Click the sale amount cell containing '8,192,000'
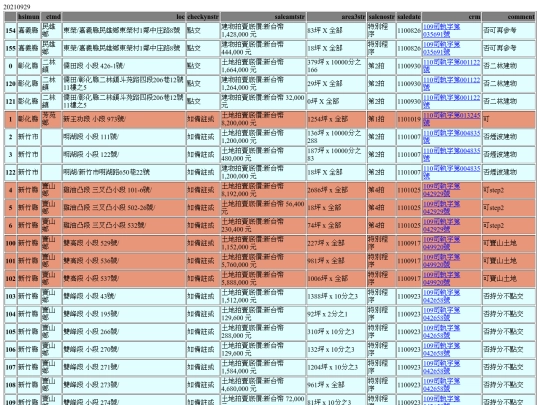Viewport: 540px width, 405px height. click(x=263, y=190)
